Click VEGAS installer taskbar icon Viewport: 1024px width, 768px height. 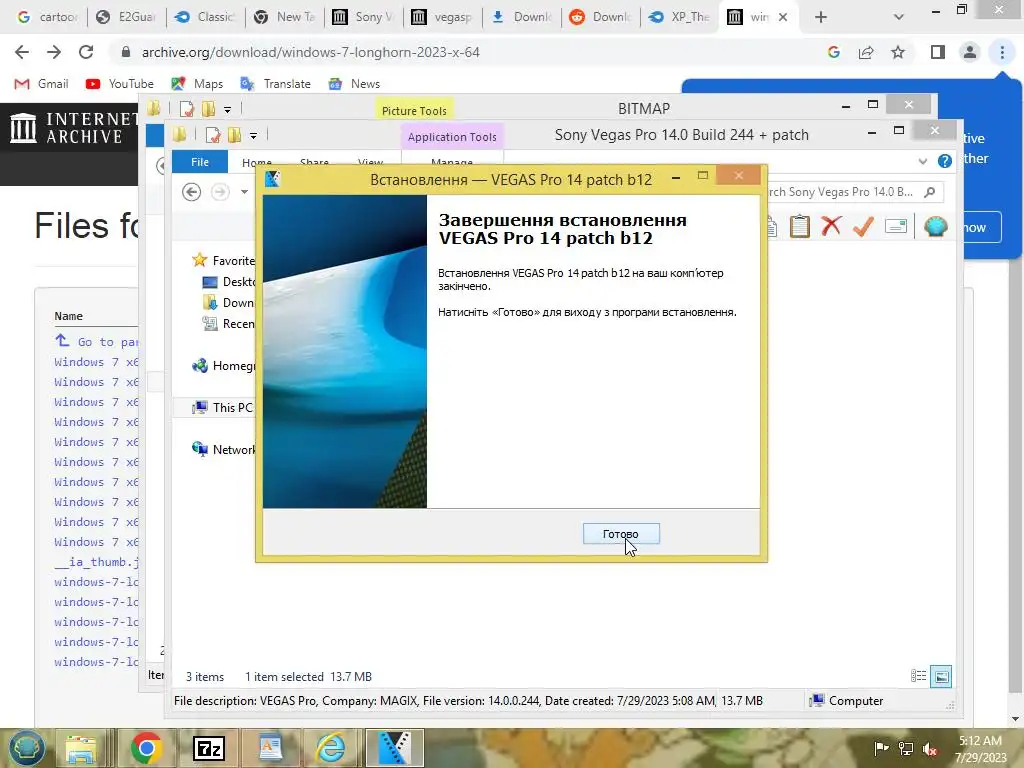[394, 748]
